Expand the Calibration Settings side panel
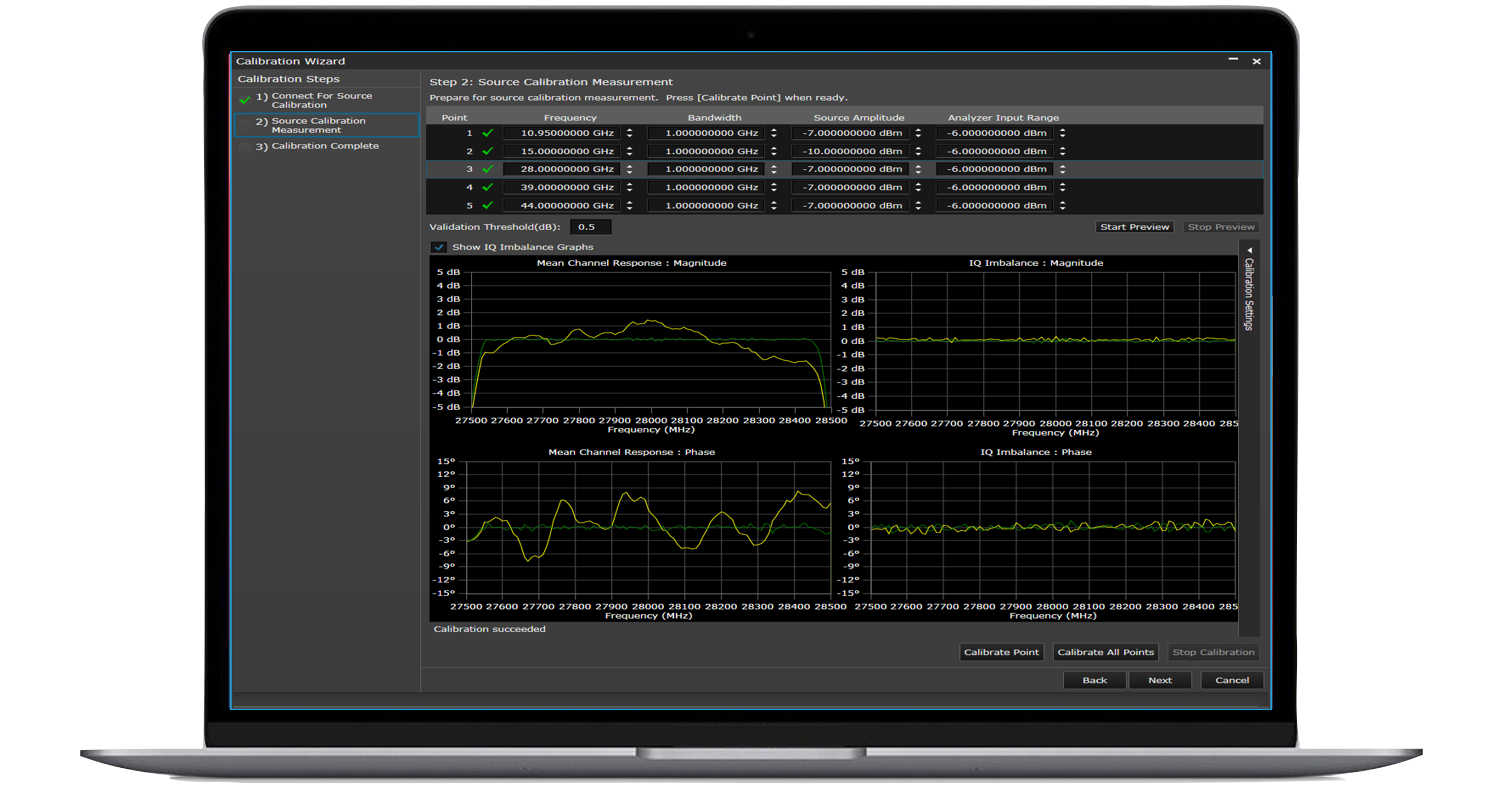Viewport: 1500px width, 787px height. (x=1249, y=250)
